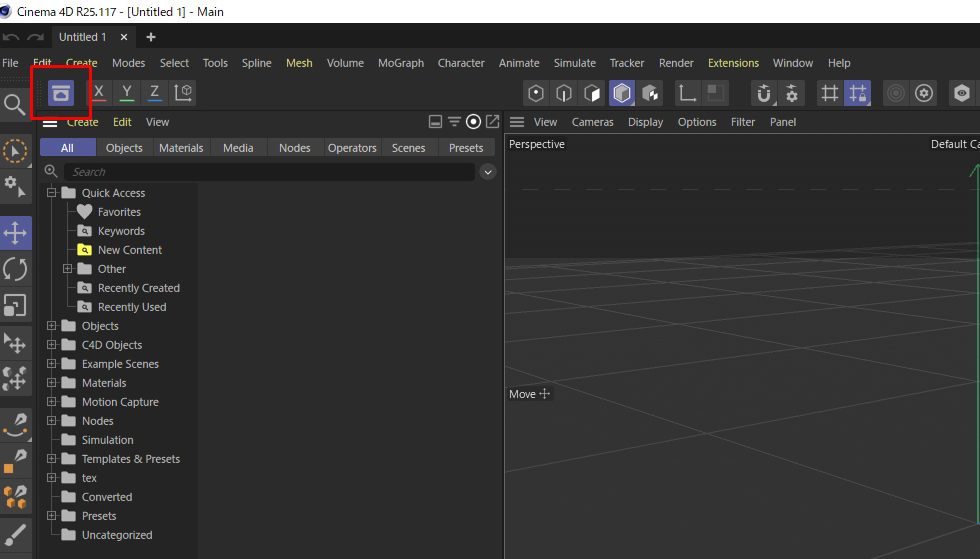Image resolution: width=980 pixels, height=559 pixels.
Task: Select the Polygon Pen tool with orange square
Action: click(15, 461)
